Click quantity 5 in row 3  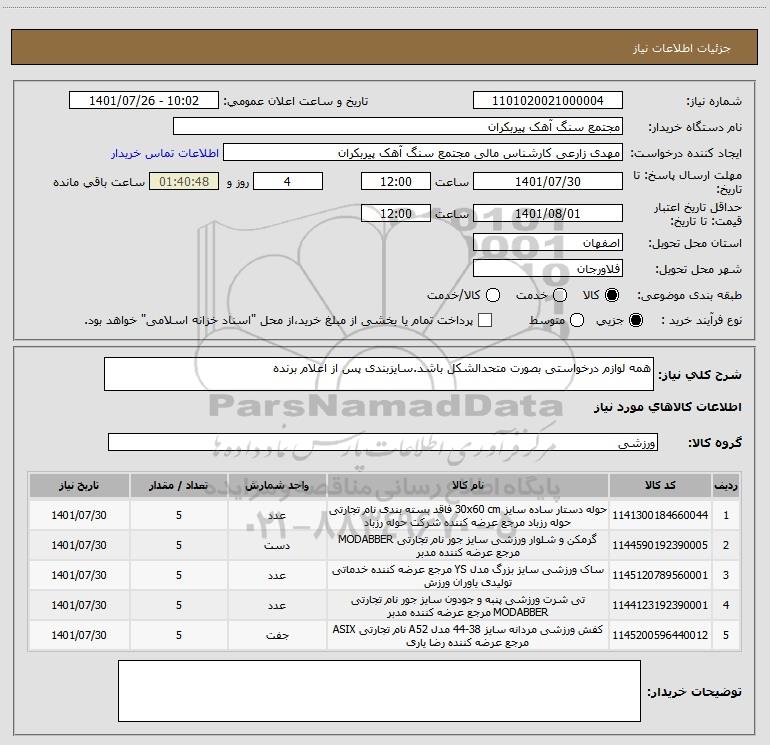click(x=179, y=575)
